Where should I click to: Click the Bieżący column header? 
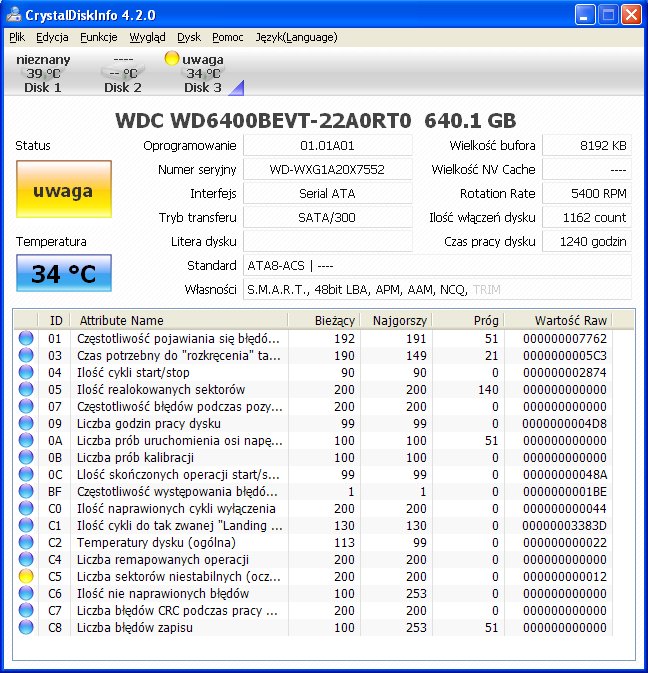pos(324,320)
